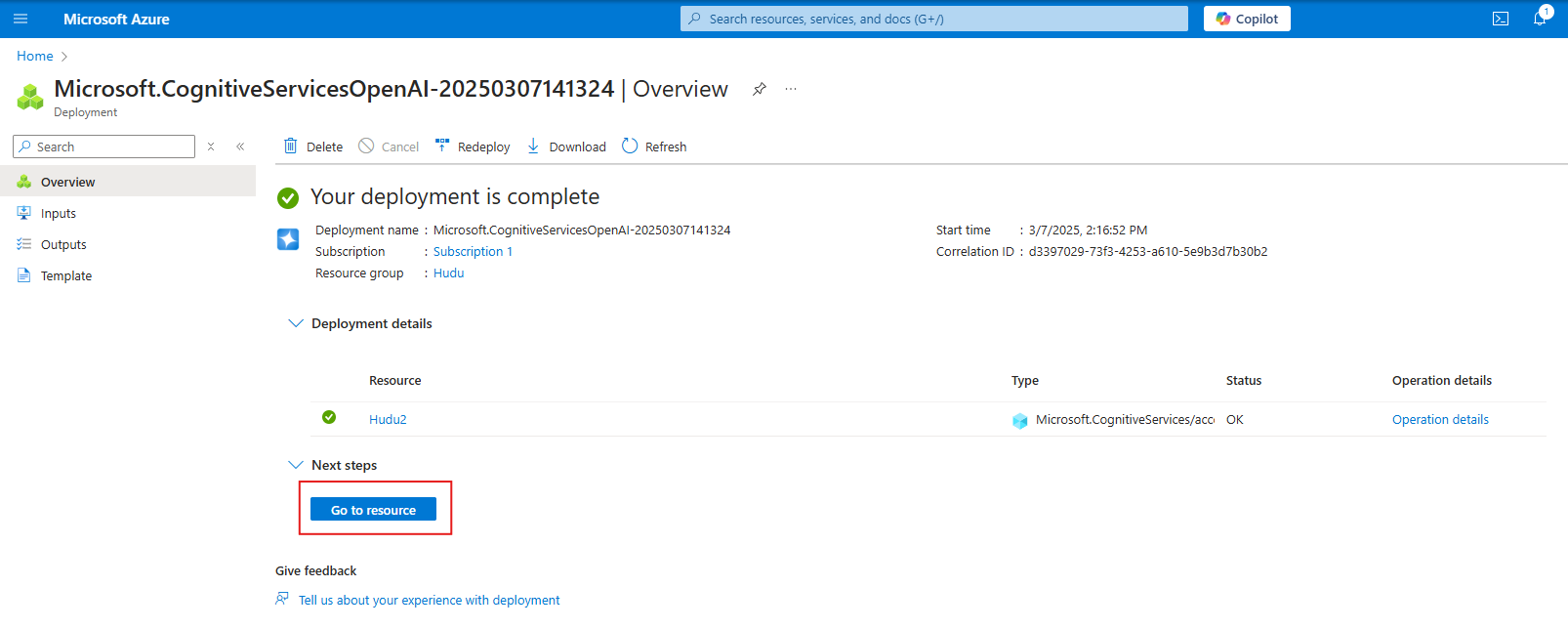
Task: Collapse the Next steps section
Action: tap(296, 465)
